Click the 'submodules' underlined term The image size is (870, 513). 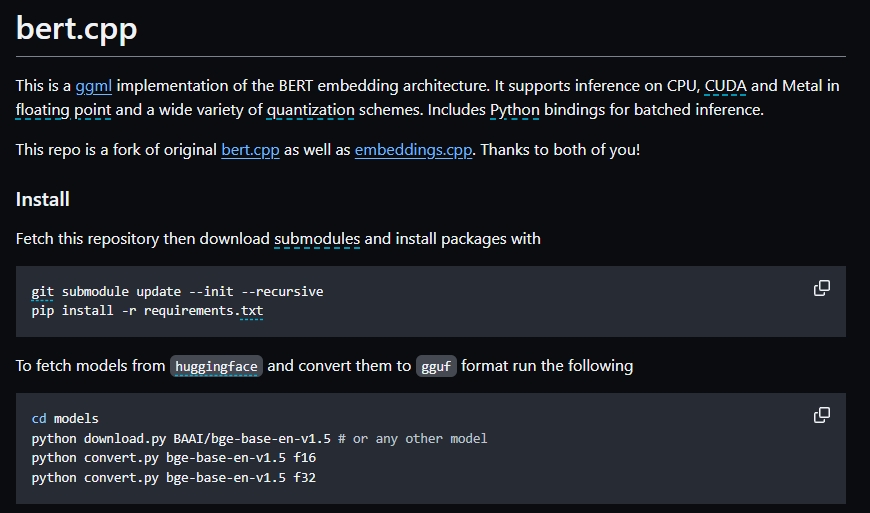tap(317, 238)
